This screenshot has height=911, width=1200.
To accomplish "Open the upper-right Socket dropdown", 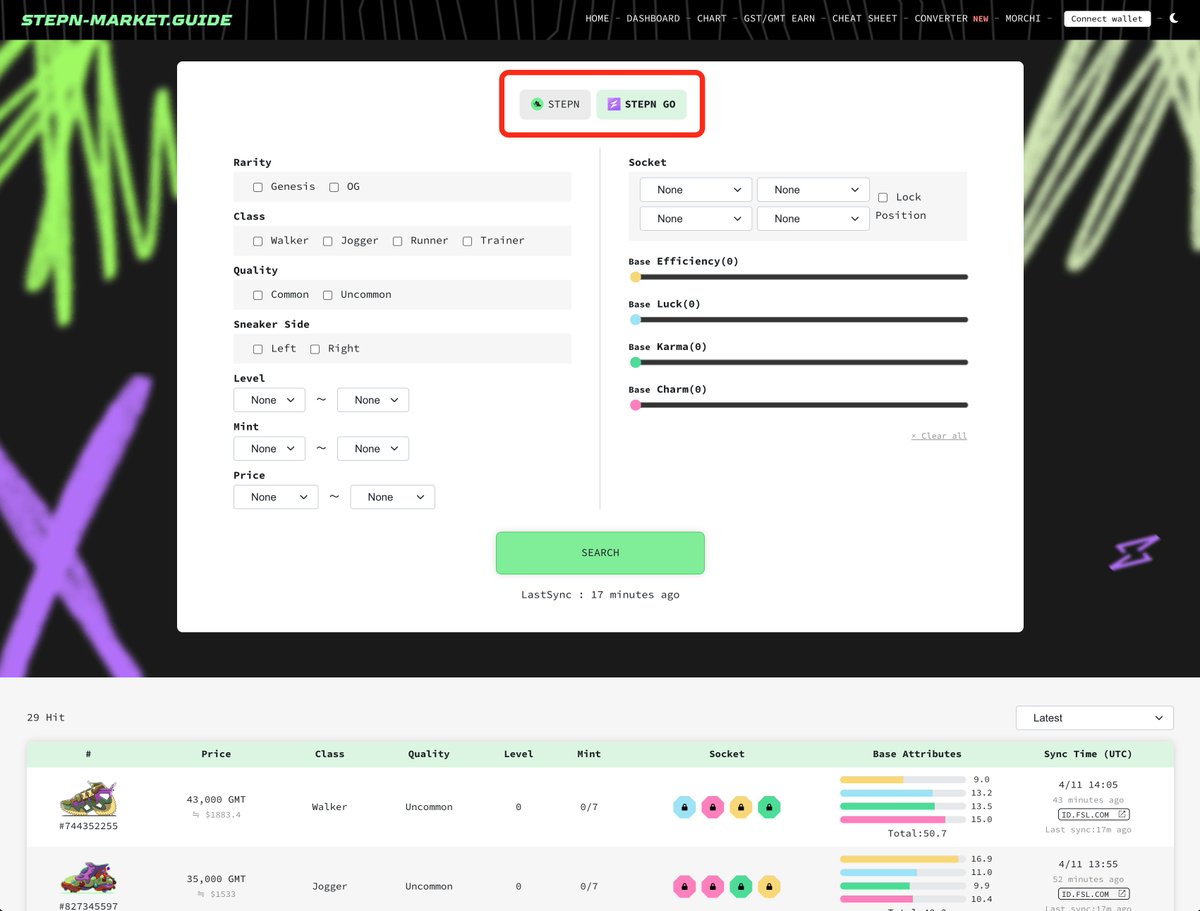I will [813, 190].
